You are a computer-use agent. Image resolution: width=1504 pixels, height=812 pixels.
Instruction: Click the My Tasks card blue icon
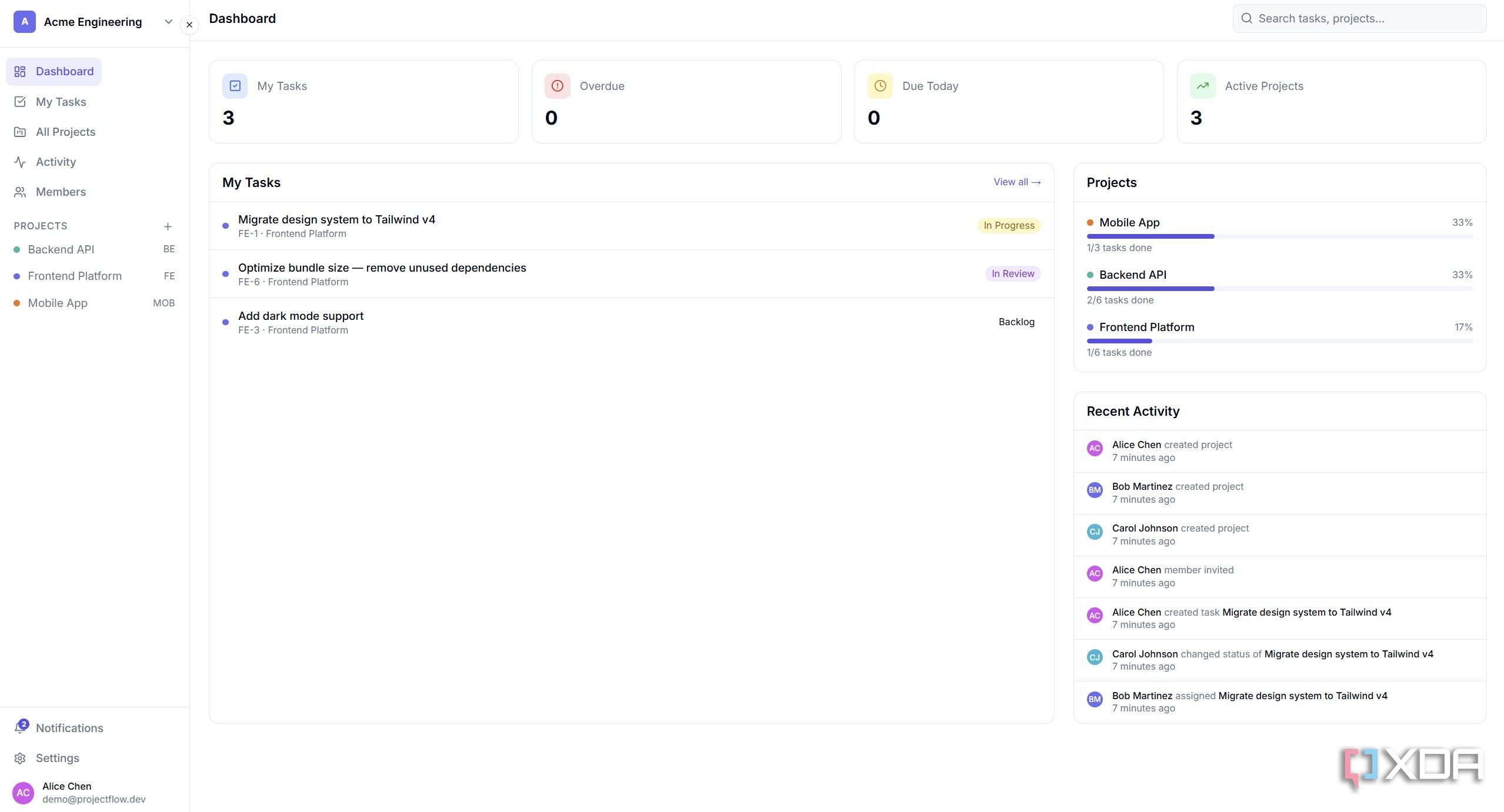235,86
